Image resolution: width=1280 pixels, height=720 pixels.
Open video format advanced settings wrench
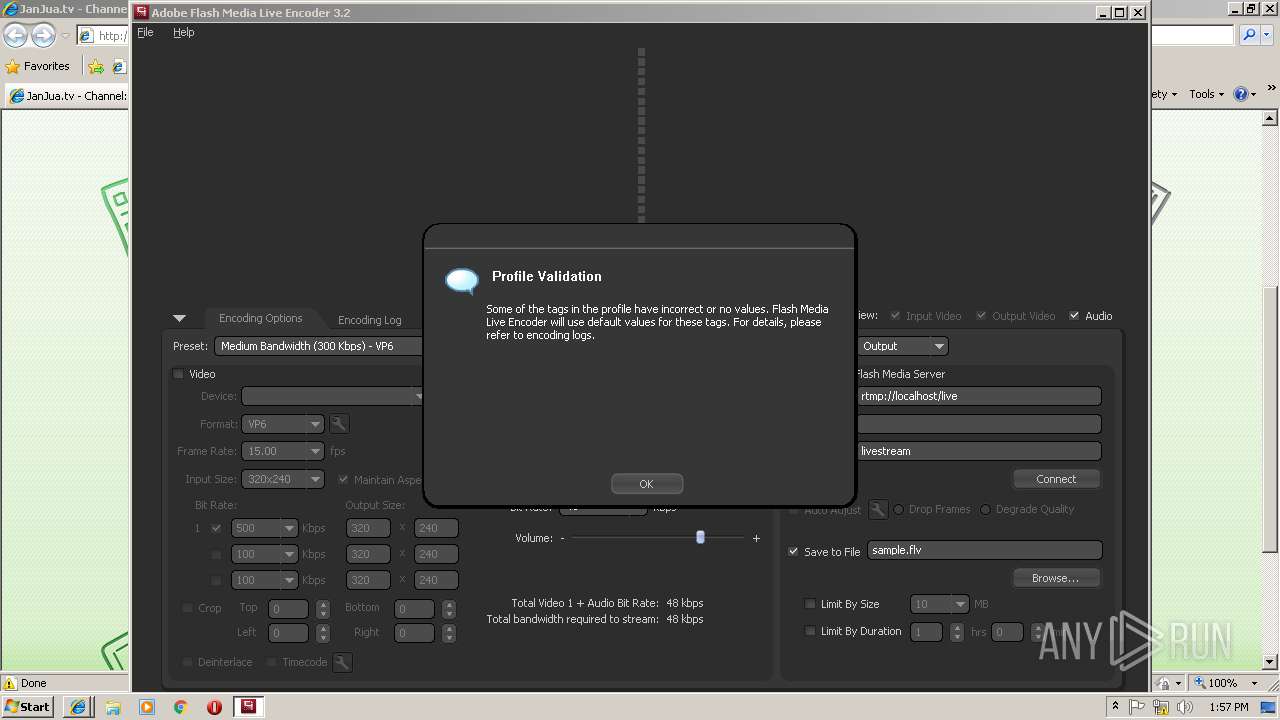tap(339, 424)
